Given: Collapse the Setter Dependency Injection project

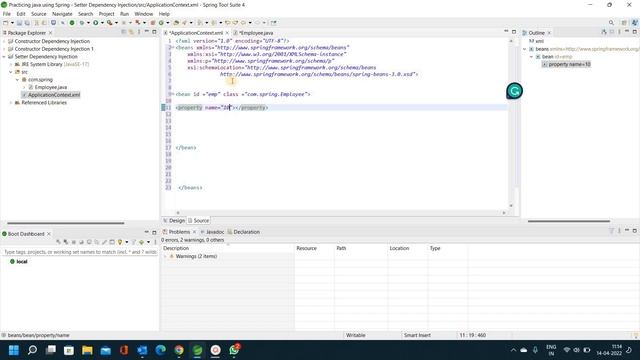Looking at the screenshot, I should click(4, 57).
